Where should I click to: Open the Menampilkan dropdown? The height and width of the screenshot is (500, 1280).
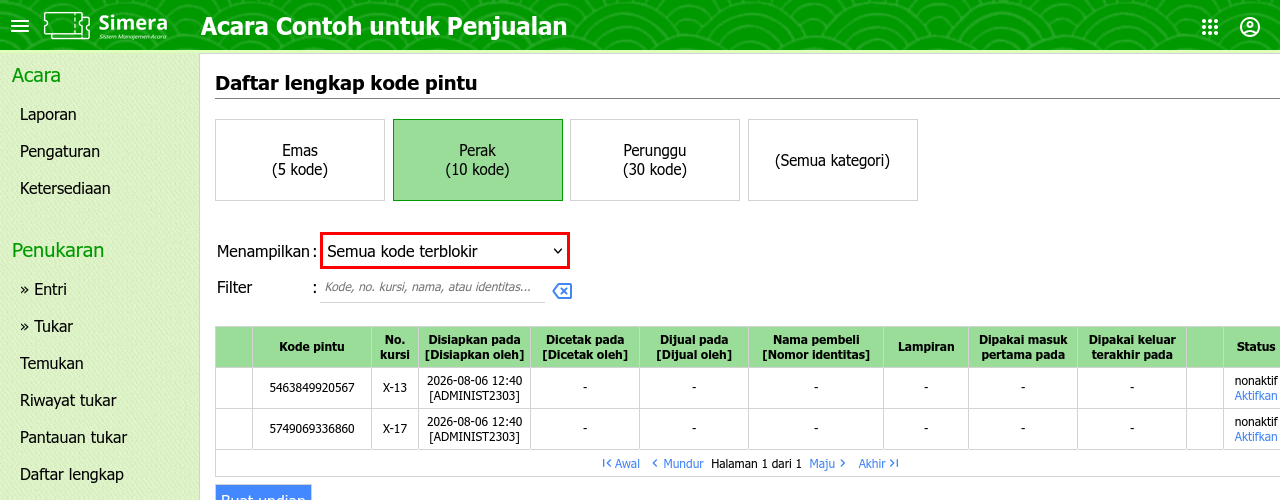(445, 251)
